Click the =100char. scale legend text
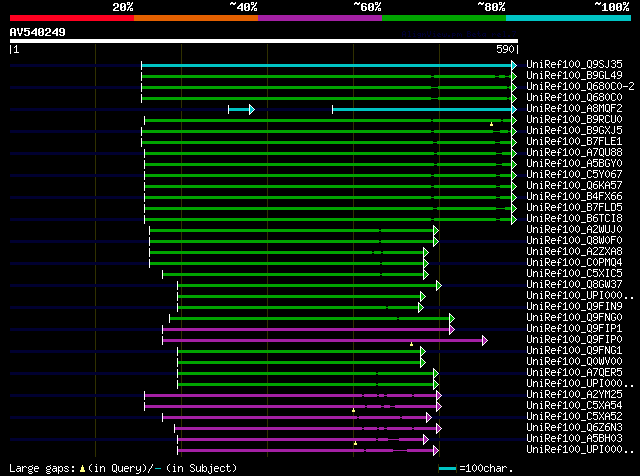This screenshot has width=640, height=476. click(486, 468)
